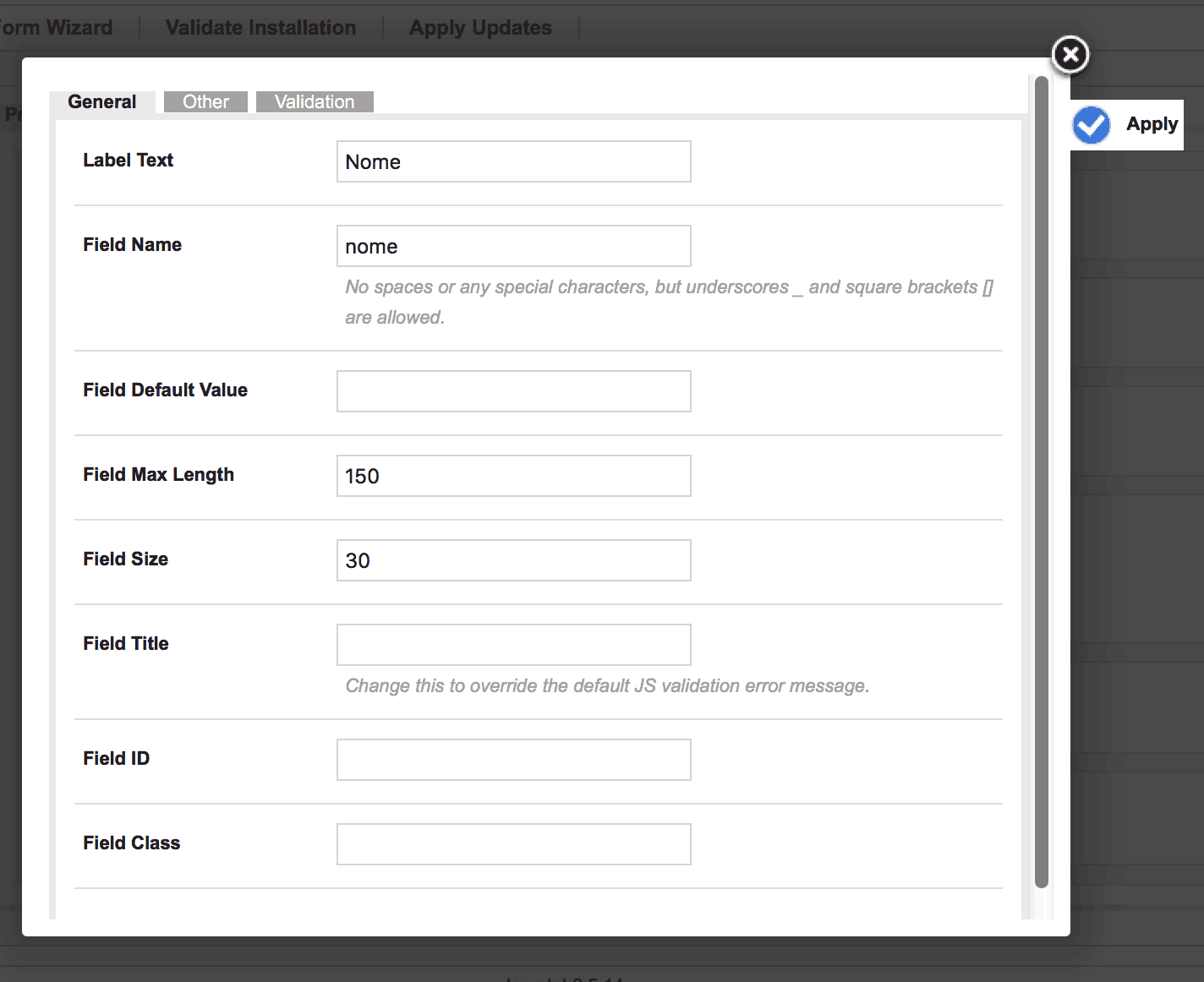Screen dimensions: 1204x982
Task: Click the Field Max Length label
Action: coord(158,475)
